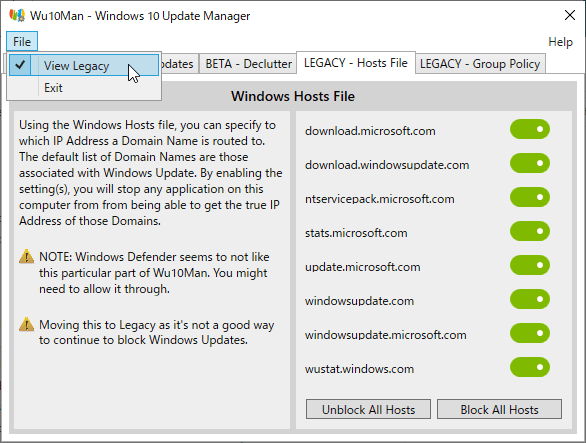Screen dimensions: 586x443
Task: Toggle the windowsupdate.com switch
Action: (530, 299)
